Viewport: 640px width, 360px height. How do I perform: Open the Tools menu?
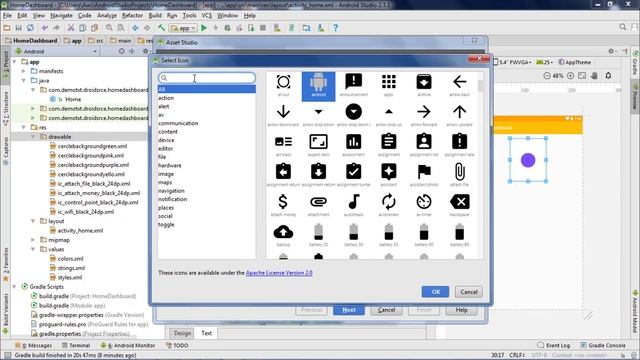click(x=189, y=16)
